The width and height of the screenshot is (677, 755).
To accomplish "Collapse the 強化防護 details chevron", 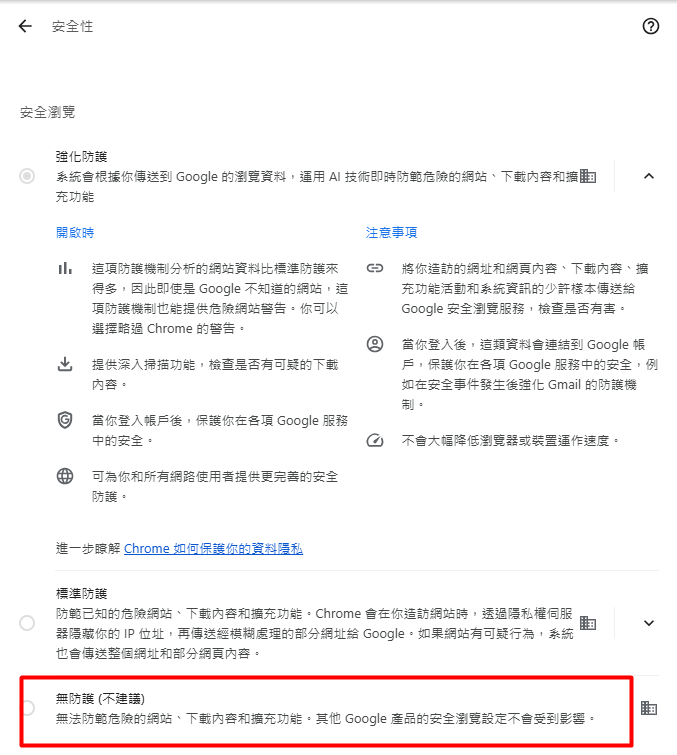I will [x=649, y=176].
